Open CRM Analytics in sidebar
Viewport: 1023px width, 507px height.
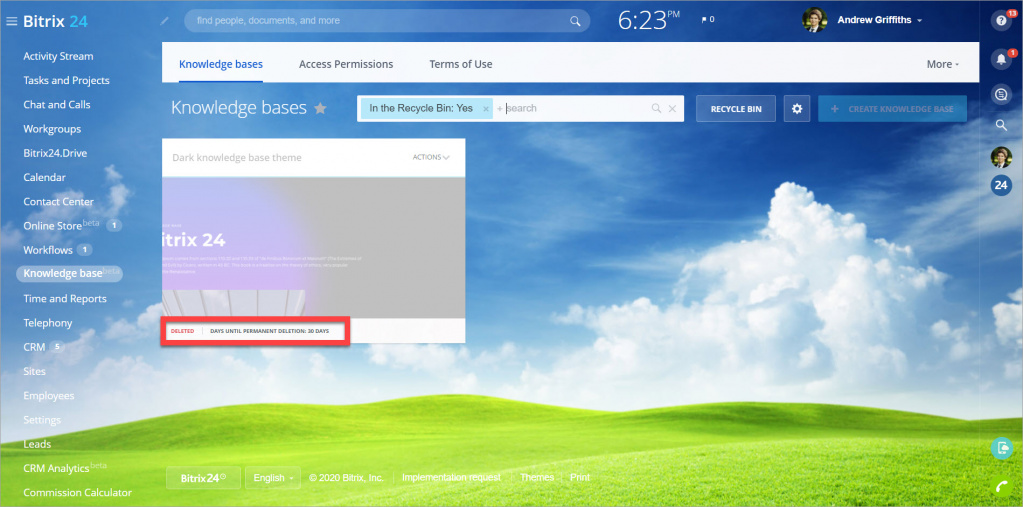(x=56, y=469)
